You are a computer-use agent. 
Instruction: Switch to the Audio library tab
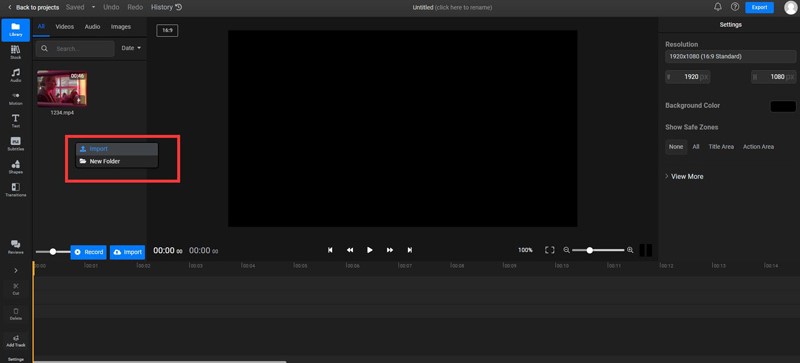[x=92, y=27]
